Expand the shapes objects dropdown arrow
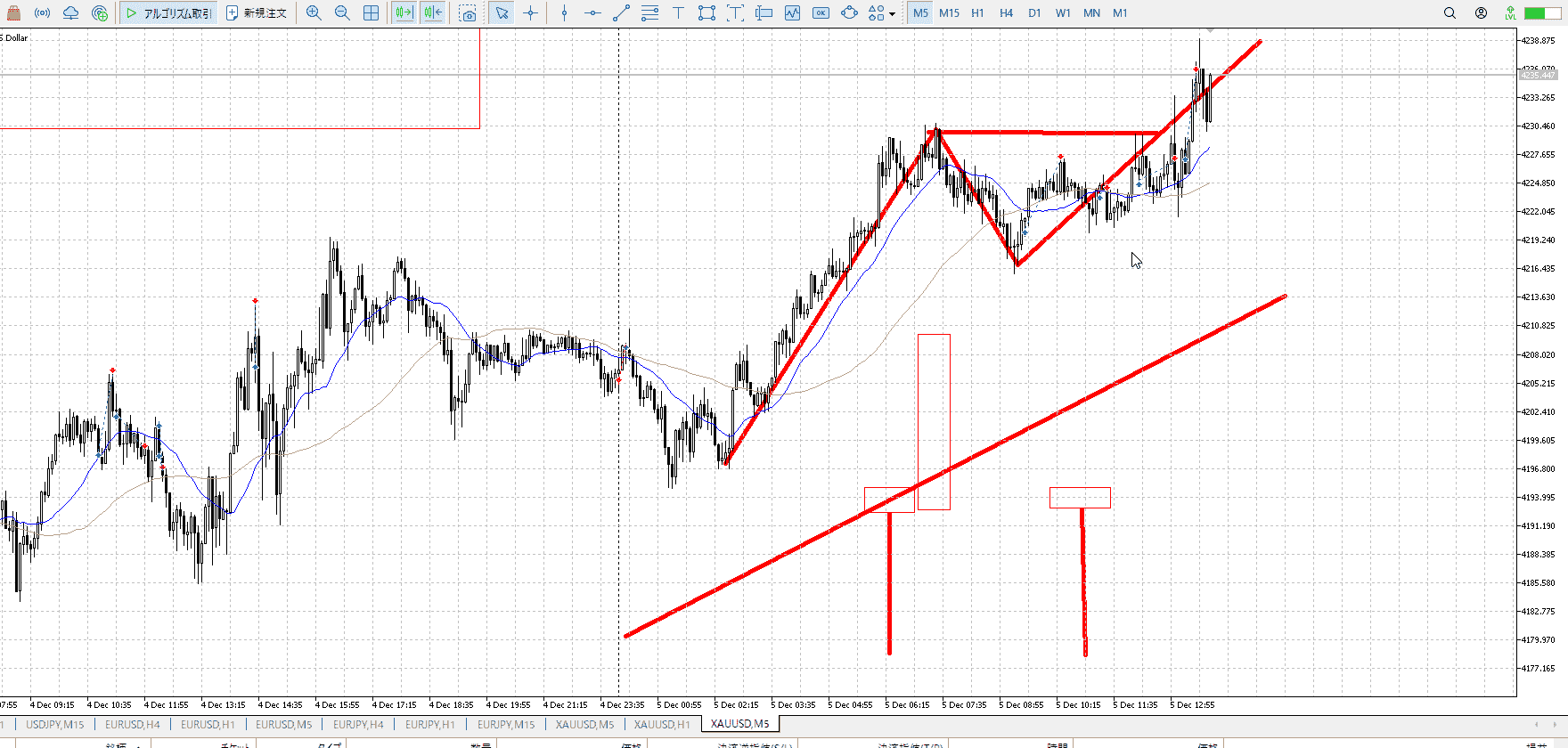 (x=893, y=14)
